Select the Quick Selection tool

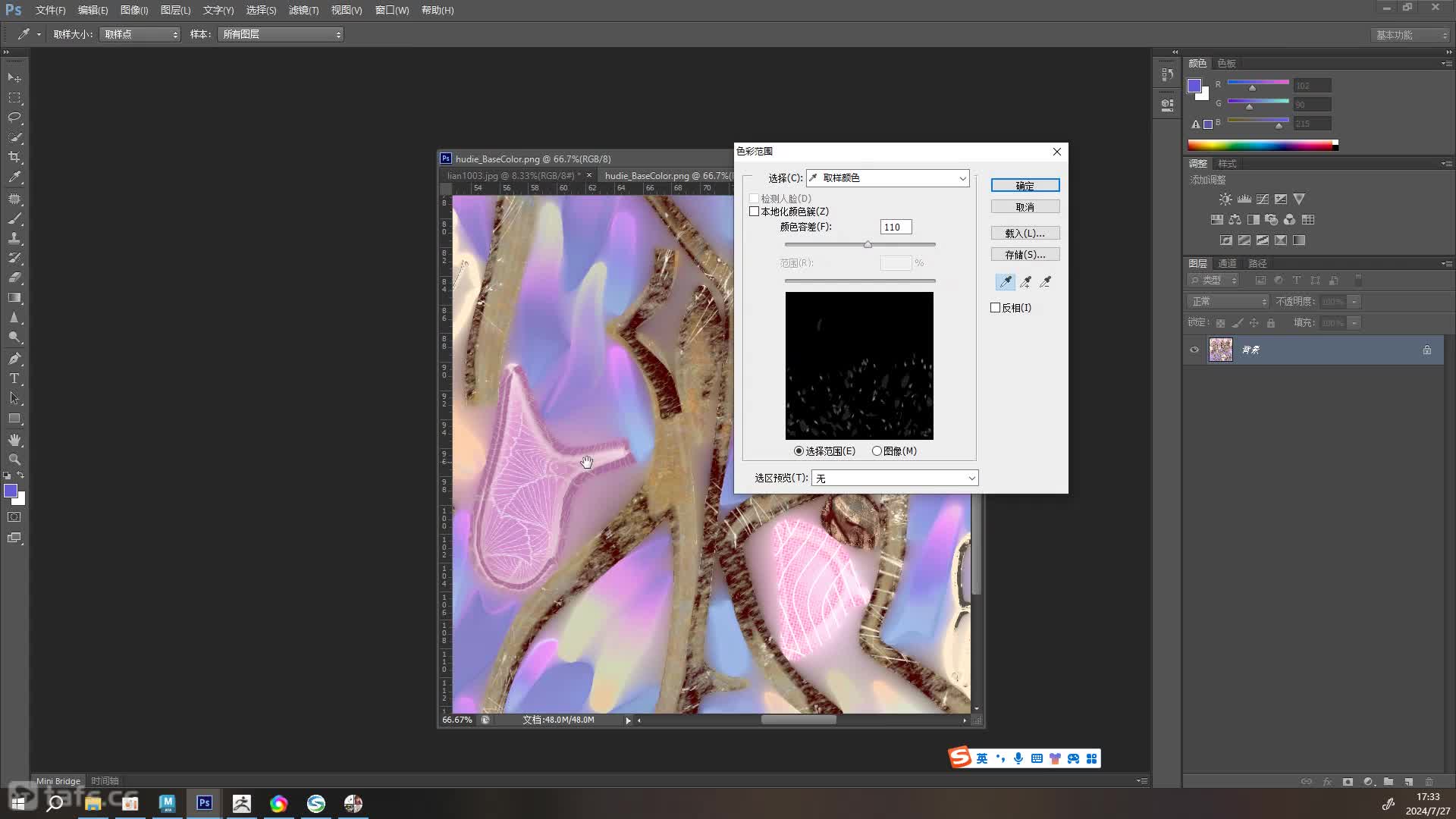pos(14,137)
